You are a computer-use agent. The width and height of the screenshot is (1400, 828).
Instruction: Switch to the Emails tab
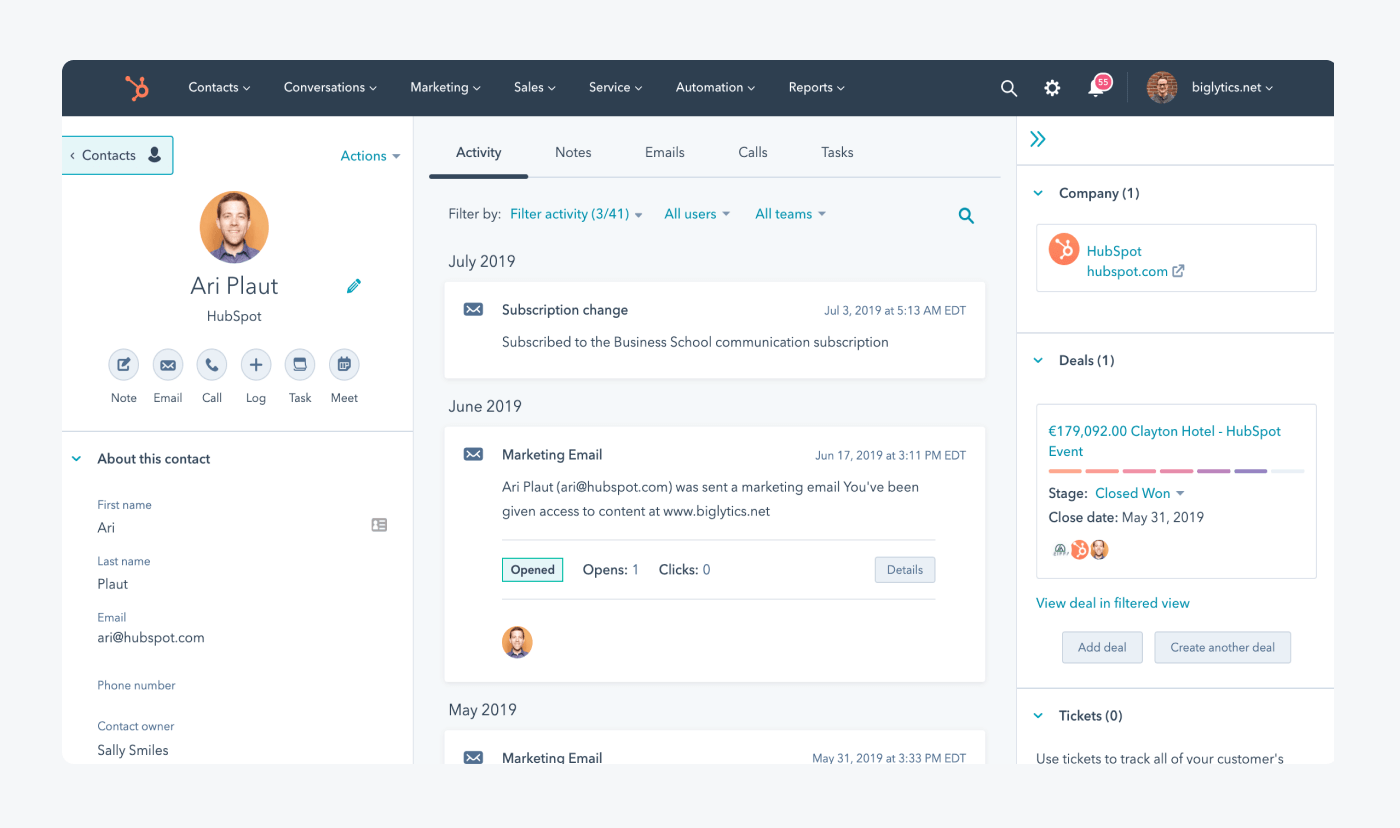665,153
